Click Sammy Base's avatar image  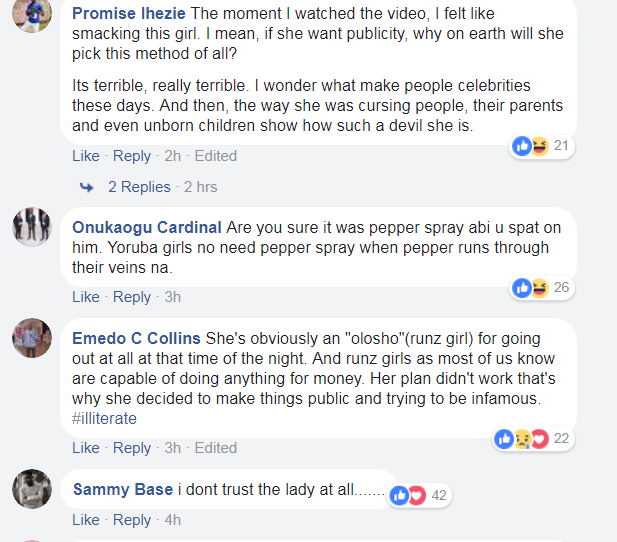click(x=31, y=489)
